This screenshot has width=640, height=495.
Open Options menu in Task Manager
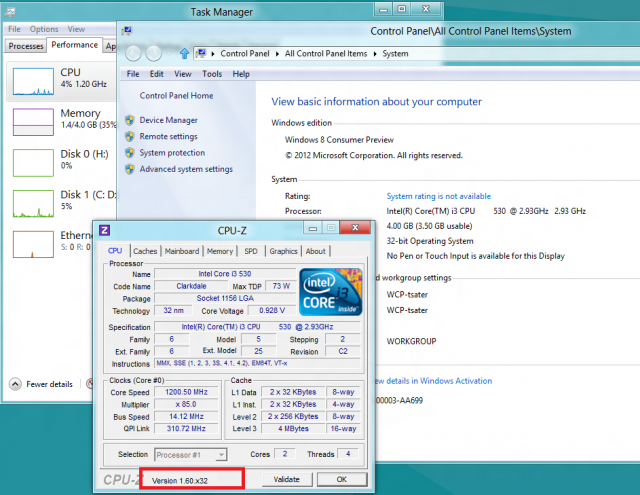(x=44, y=29)
